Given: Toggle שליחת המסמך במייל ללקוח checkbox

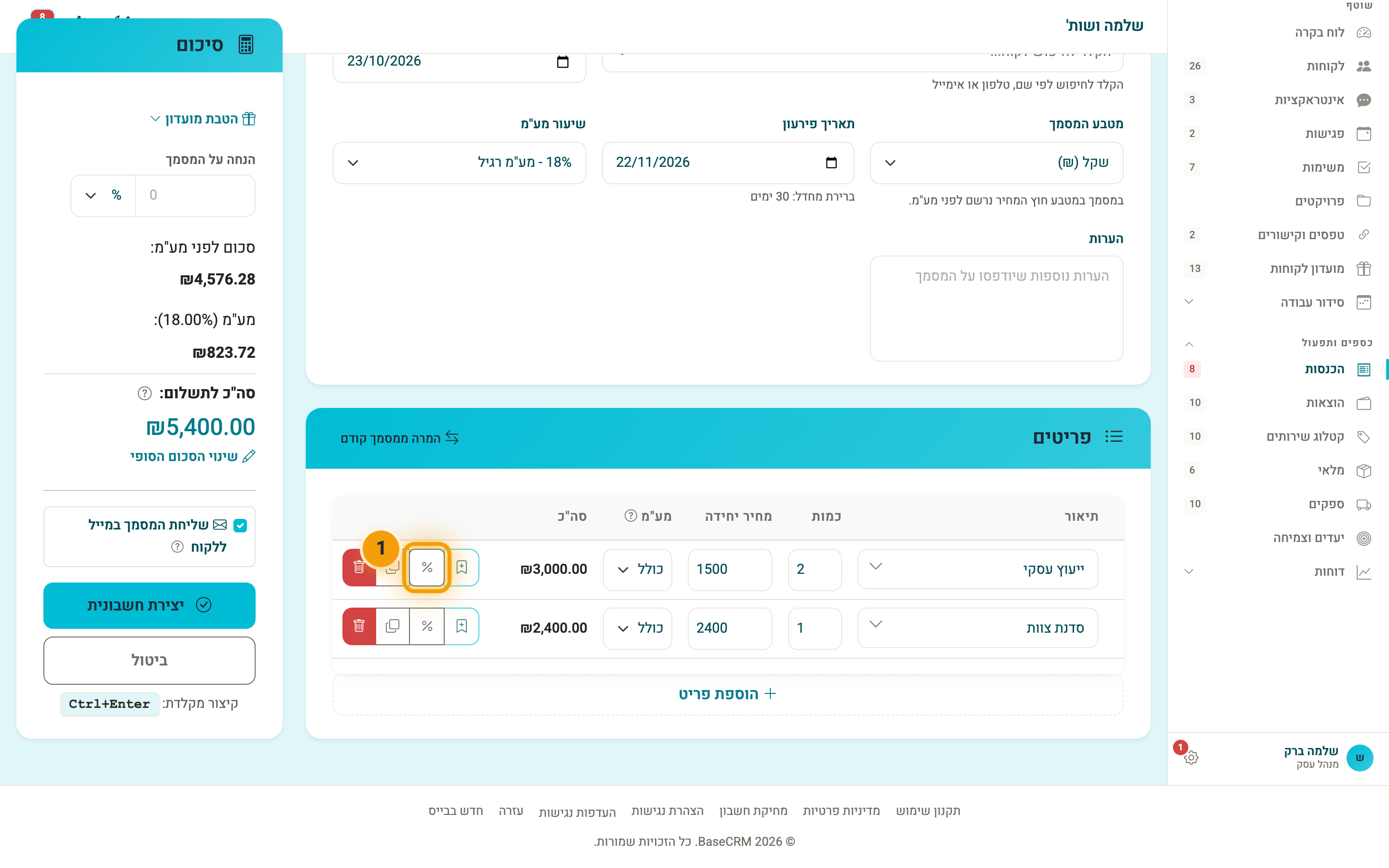Looking at the screenshot, I should (x=241, y=525).
